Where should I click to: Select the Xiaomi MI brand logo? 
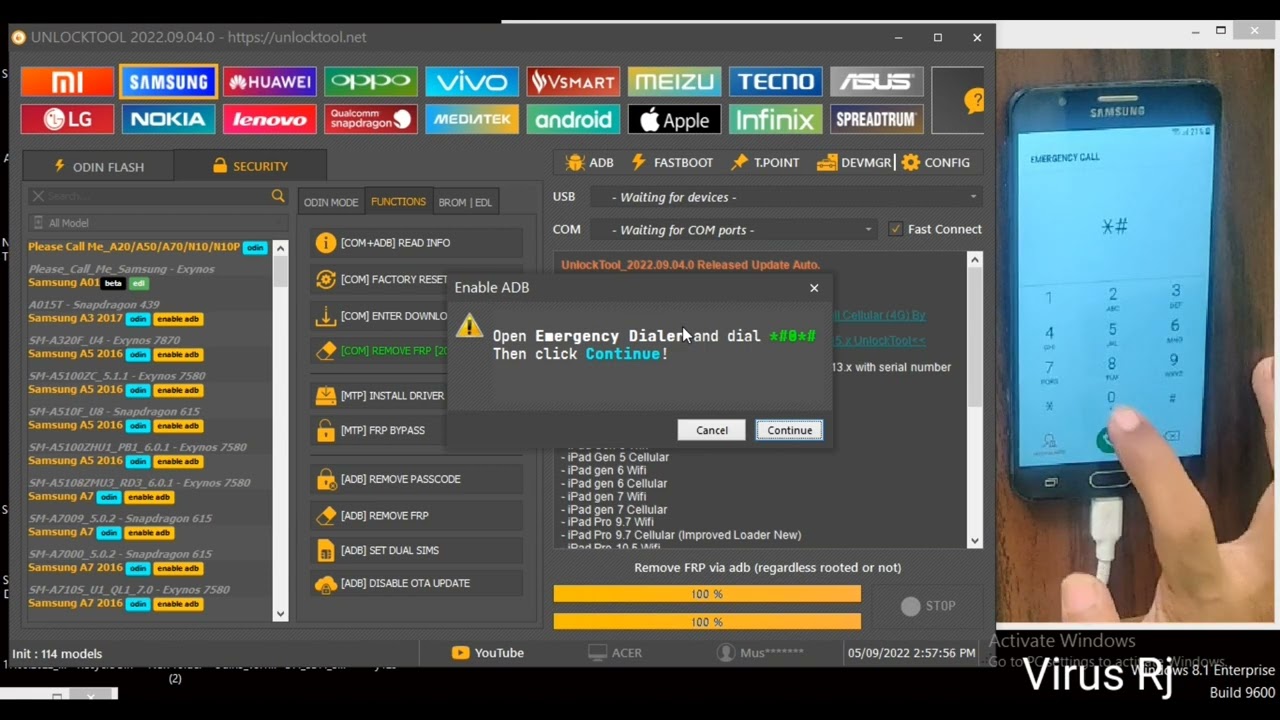(68, 82)
